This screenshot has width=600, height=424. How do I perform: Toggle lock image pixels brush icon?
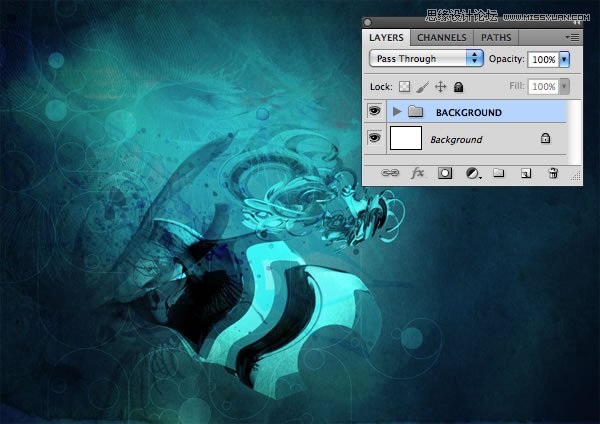(422, 87)
